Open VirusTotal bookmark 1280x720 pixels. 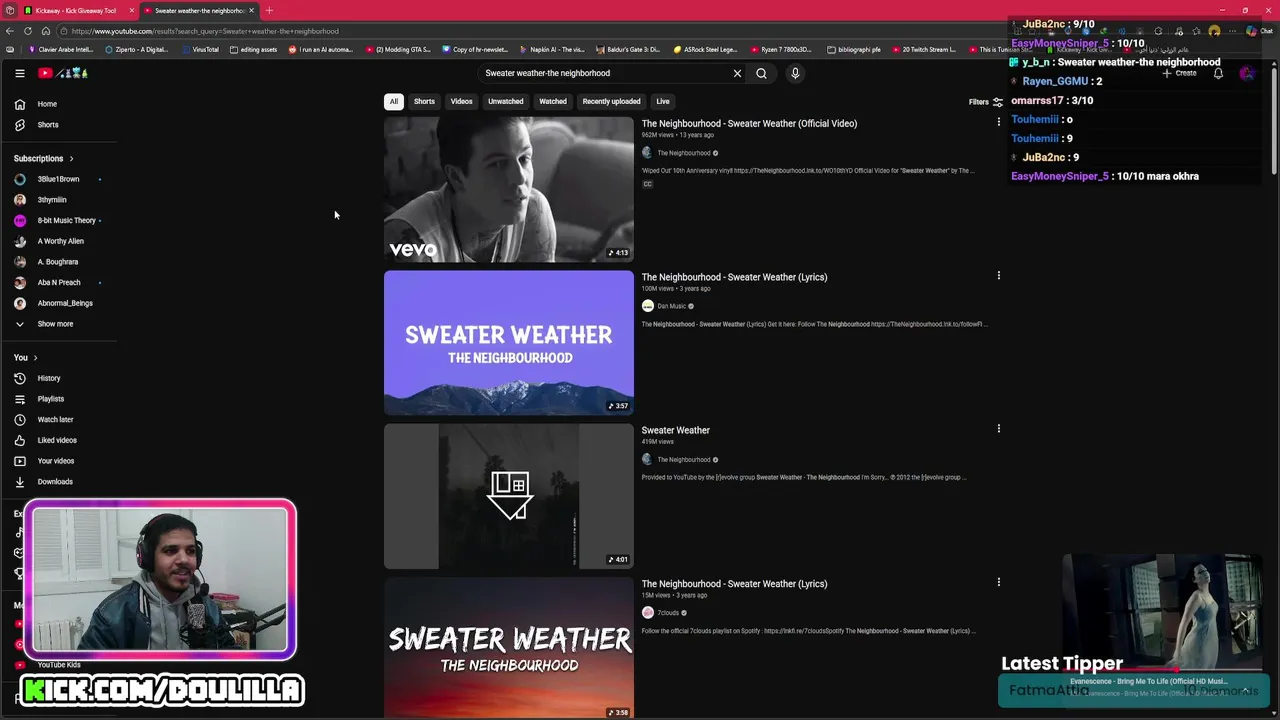click(x=200, y=49)
